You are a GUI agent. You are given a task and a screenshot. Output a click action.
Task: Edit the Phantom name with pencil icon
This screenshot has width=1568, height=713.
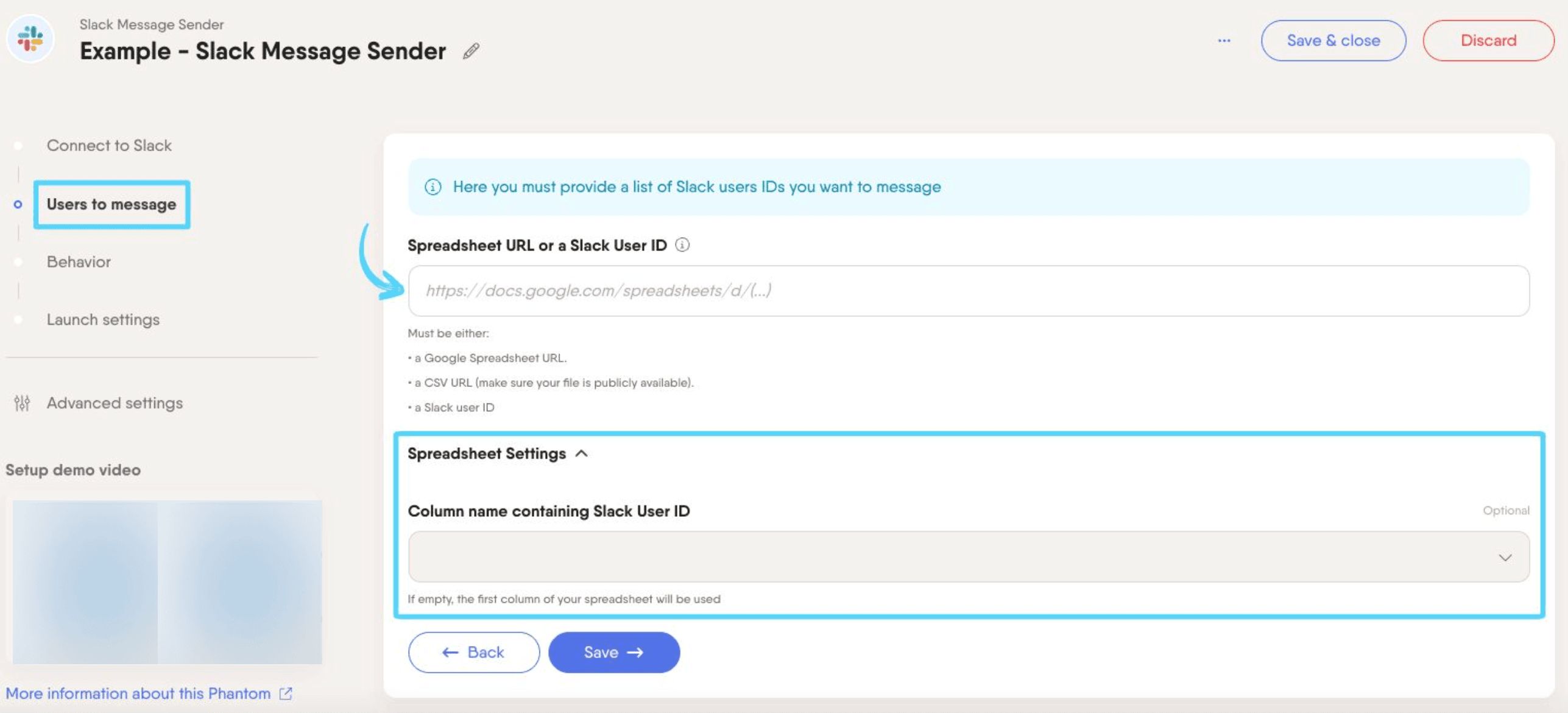471,51
